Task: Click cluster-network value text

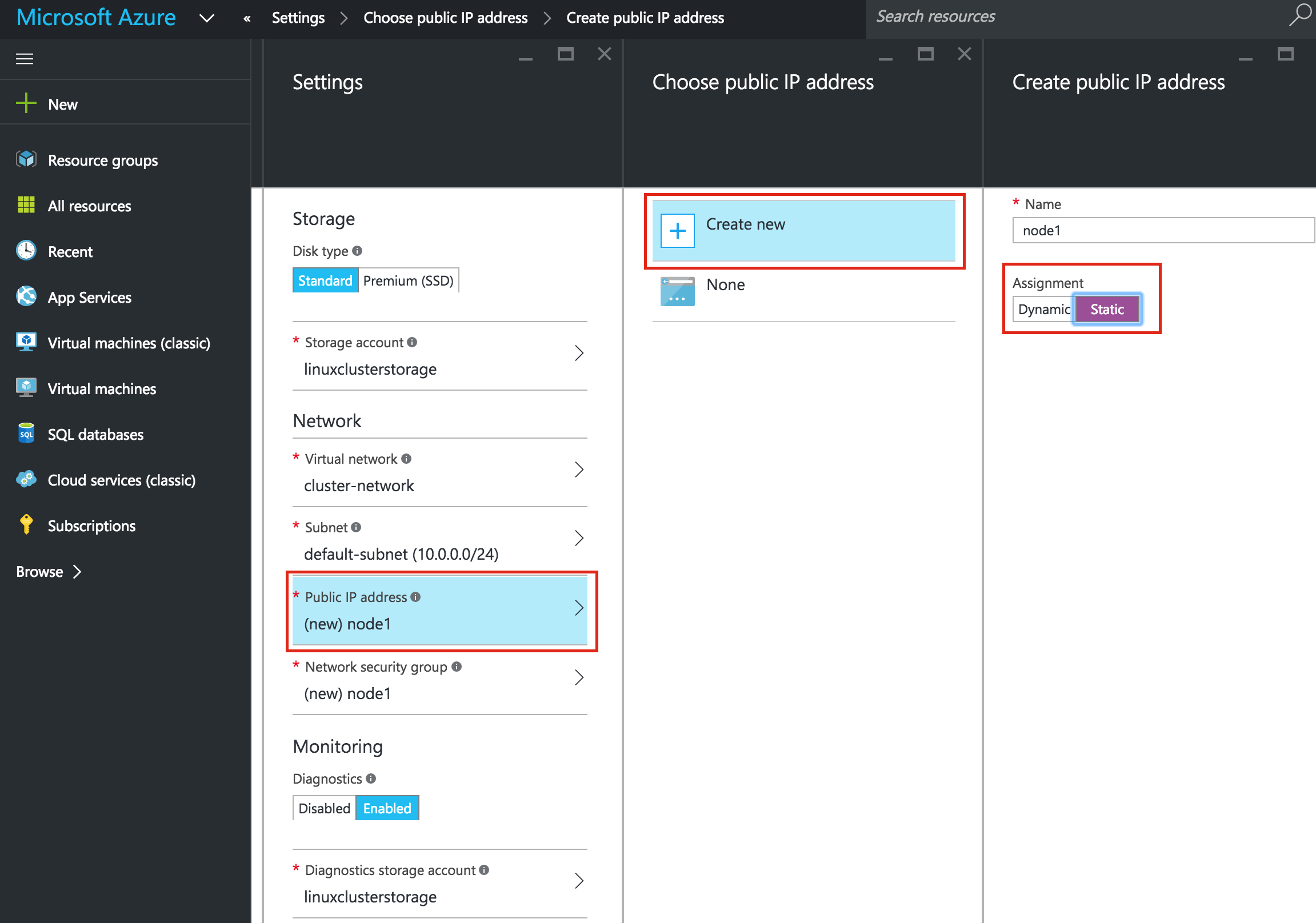Action: click(x=359, y=486)
